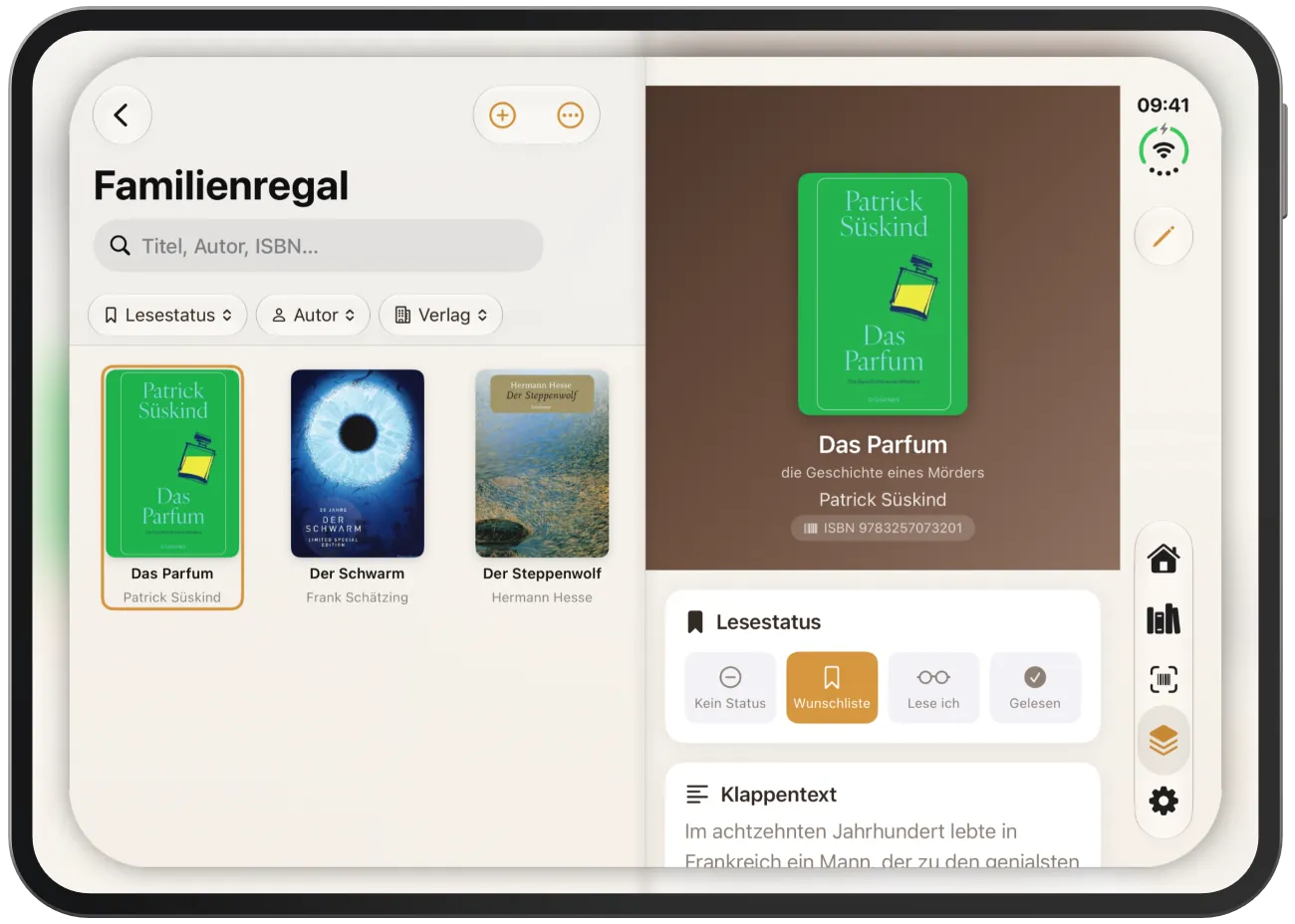Open the library books tab
The image size is (1295, 924).
point(1164,619)
